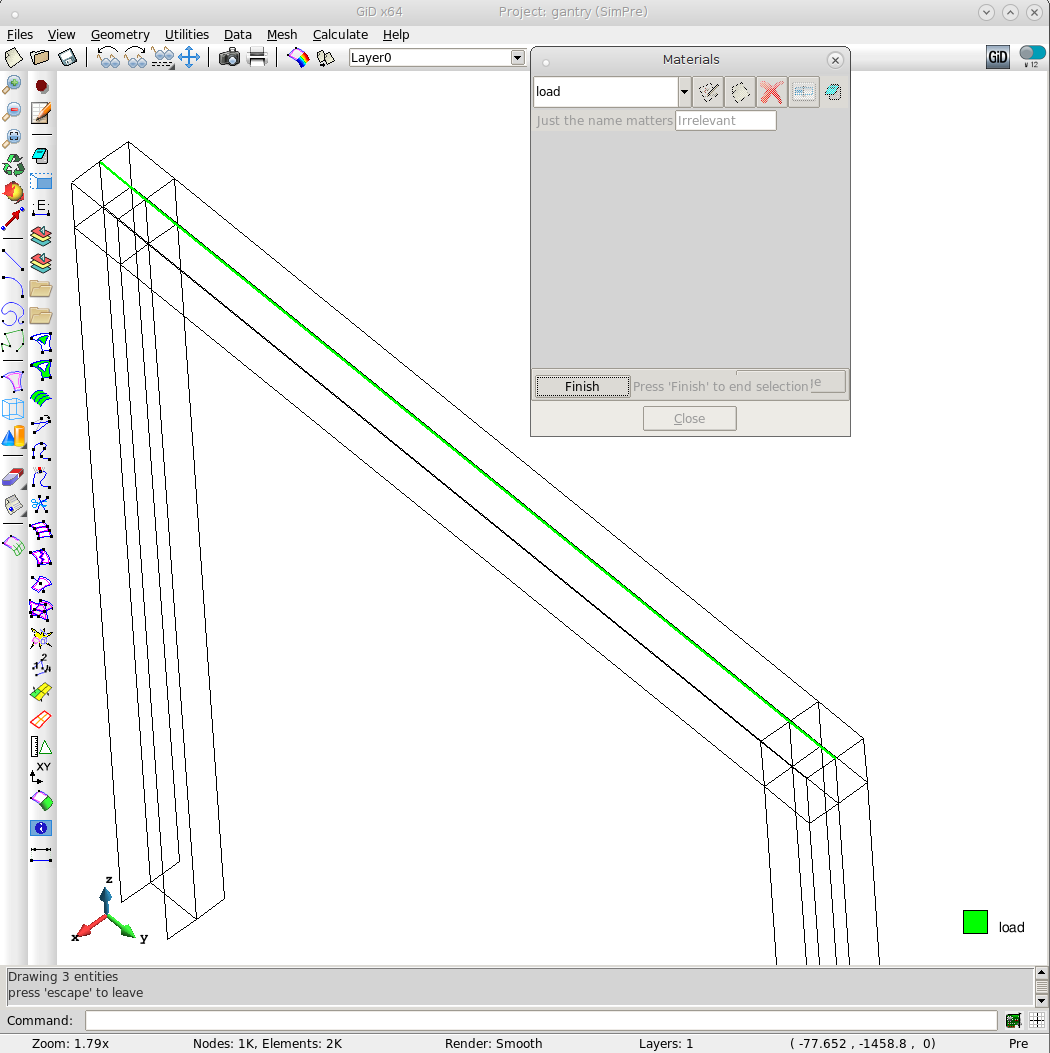The image size is (1050, 1053).
Task: Open the Geometry menu
Action: [x=120, y=35]
